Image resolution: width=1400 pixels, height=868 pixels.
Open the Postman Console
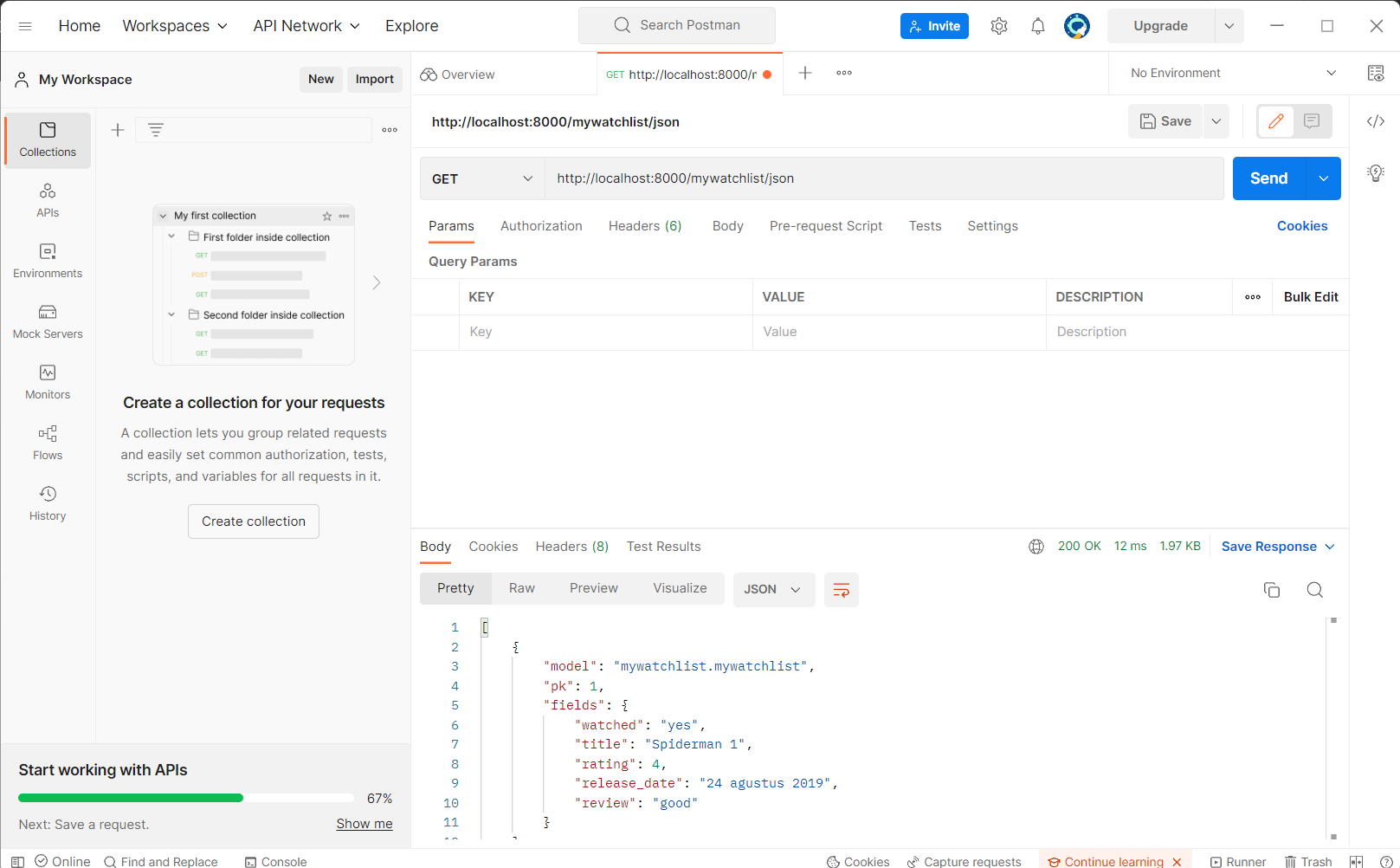275,861
